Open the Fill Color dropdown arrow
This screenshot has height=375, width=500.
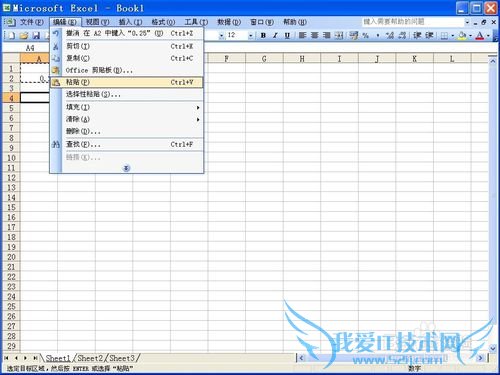click(470, 35)
